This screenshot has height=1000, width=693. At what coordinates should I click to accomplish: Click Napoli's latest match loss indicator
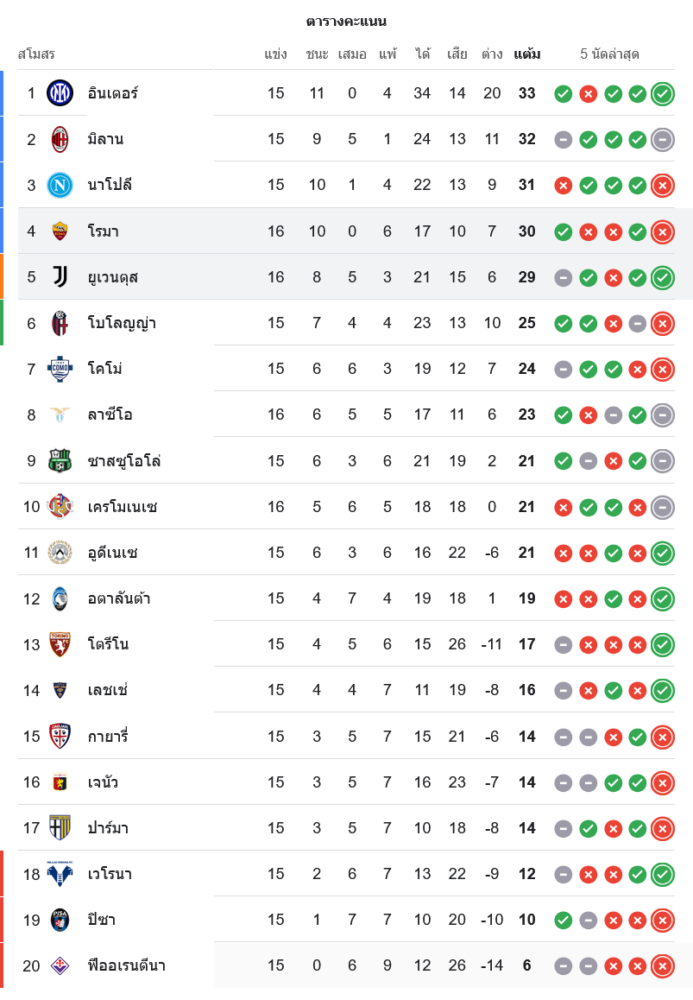[662, 185]
